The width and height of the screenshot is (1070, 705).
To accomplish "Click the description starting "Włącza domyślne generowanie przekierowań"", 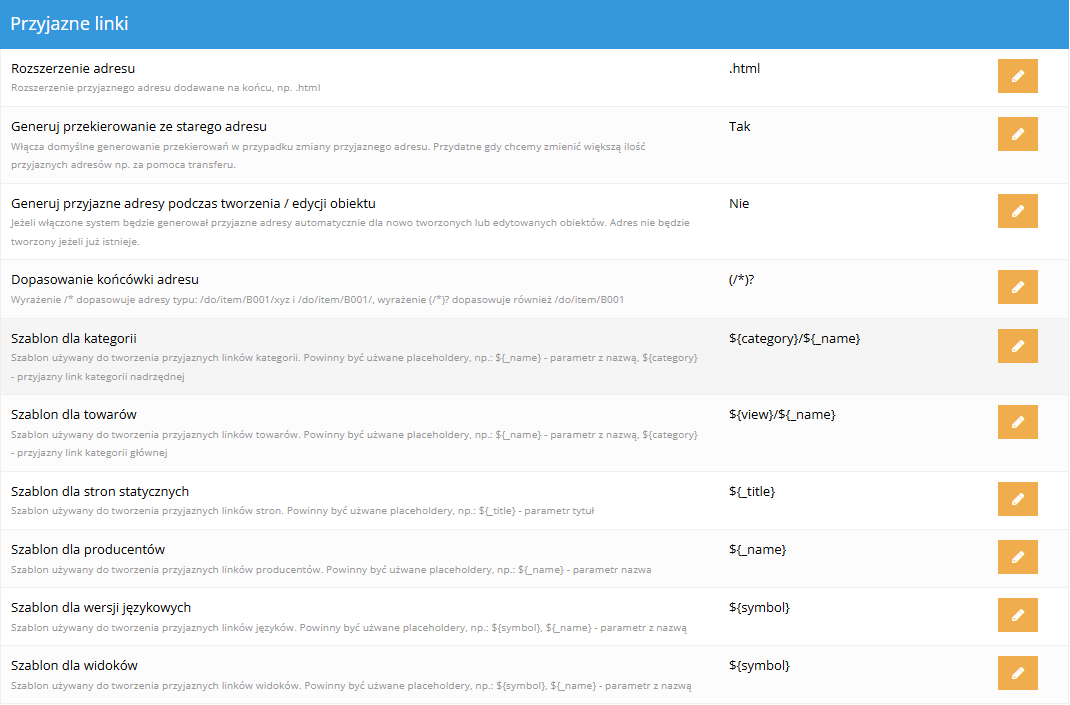I will coord(328,156).
